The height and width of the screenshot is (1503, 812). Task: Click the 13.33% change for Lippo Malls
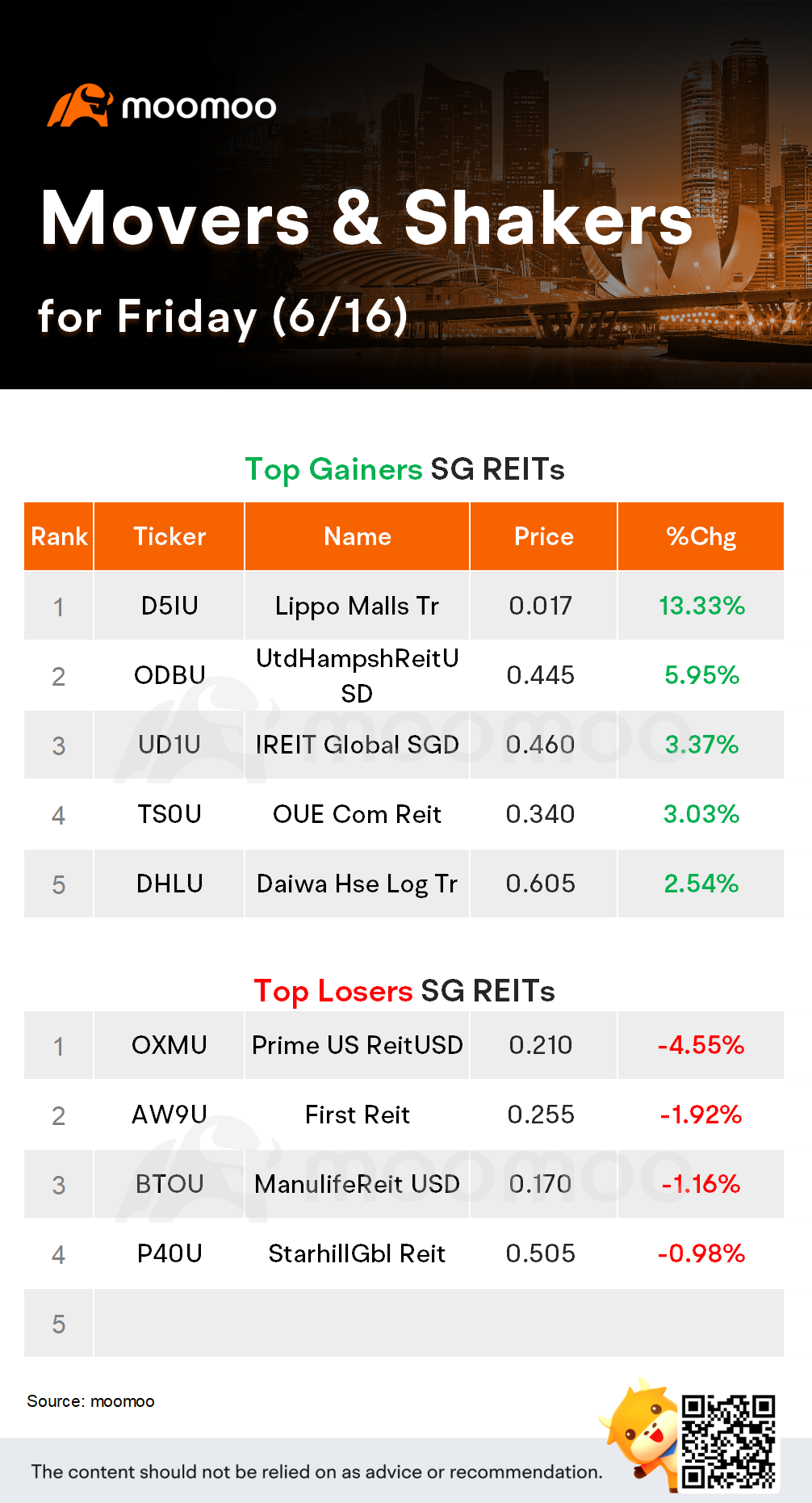(x=701, y=606)
